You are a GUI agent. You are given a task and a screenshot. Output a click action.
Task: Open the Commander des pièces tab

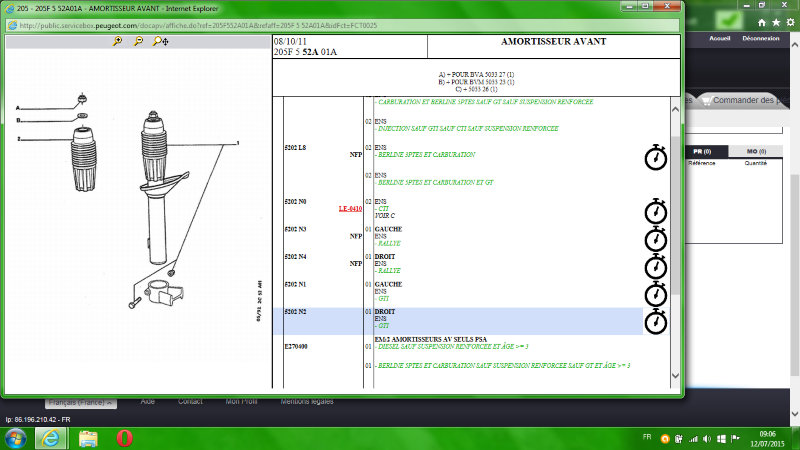[745, 101]
